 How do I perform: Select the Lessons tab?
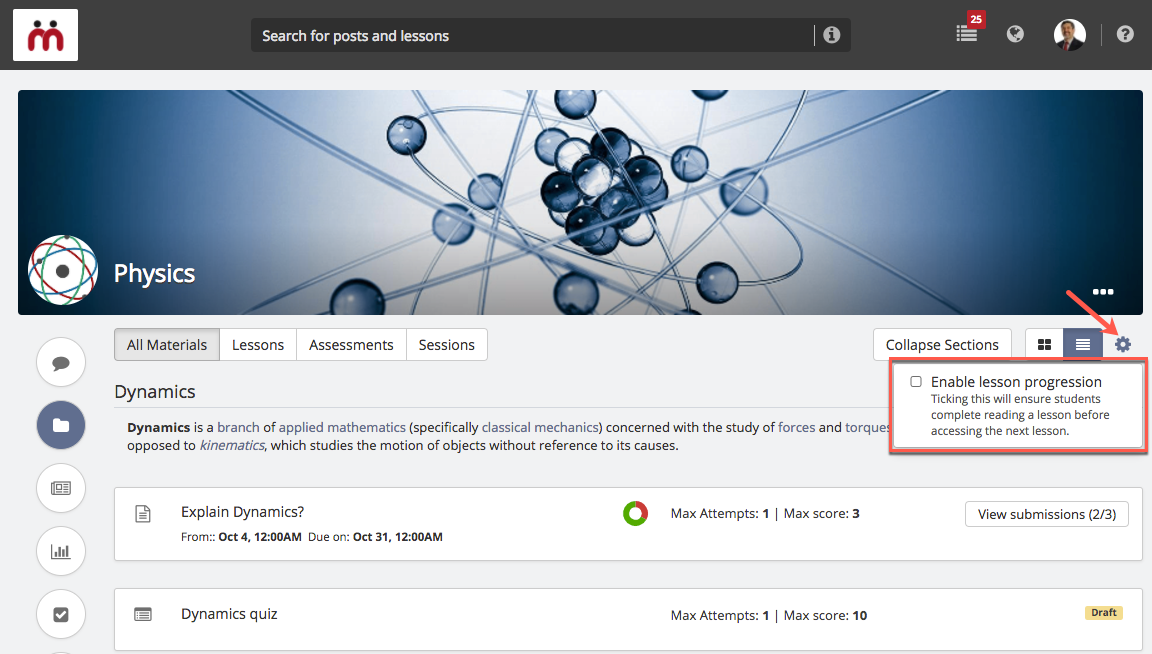tap(258, 345)
